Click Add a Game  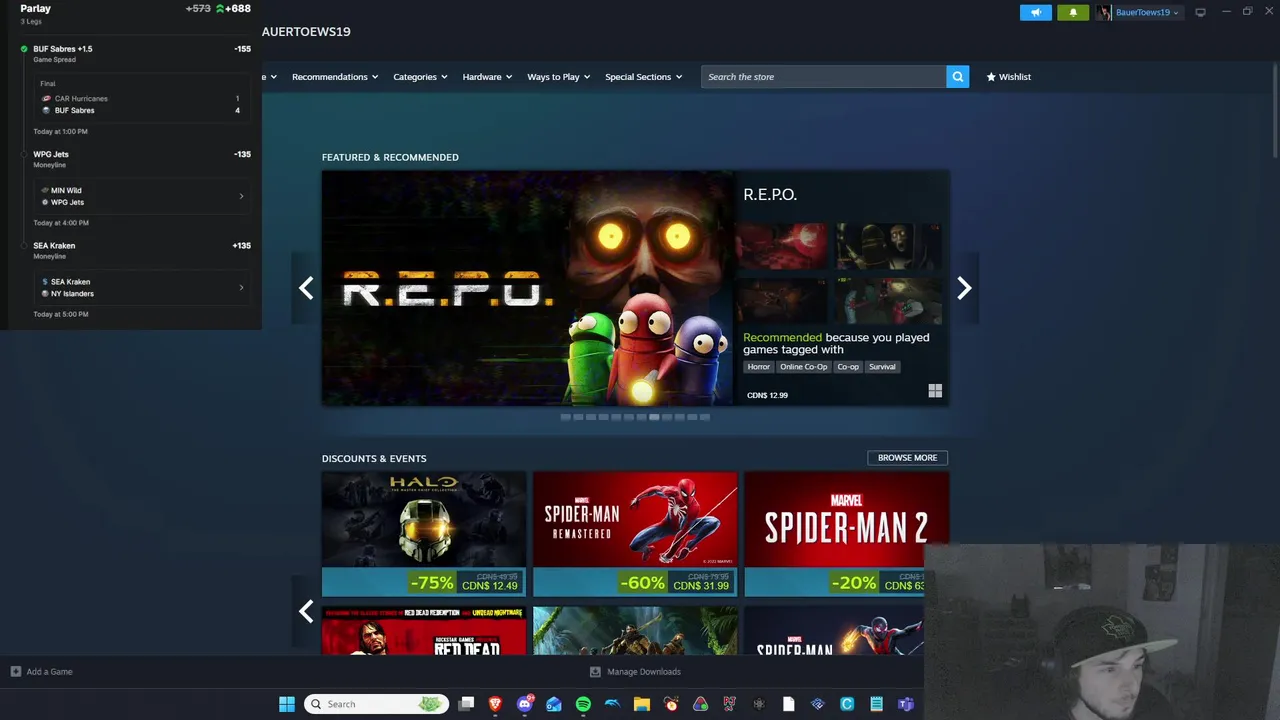click(x=41, y=672)
